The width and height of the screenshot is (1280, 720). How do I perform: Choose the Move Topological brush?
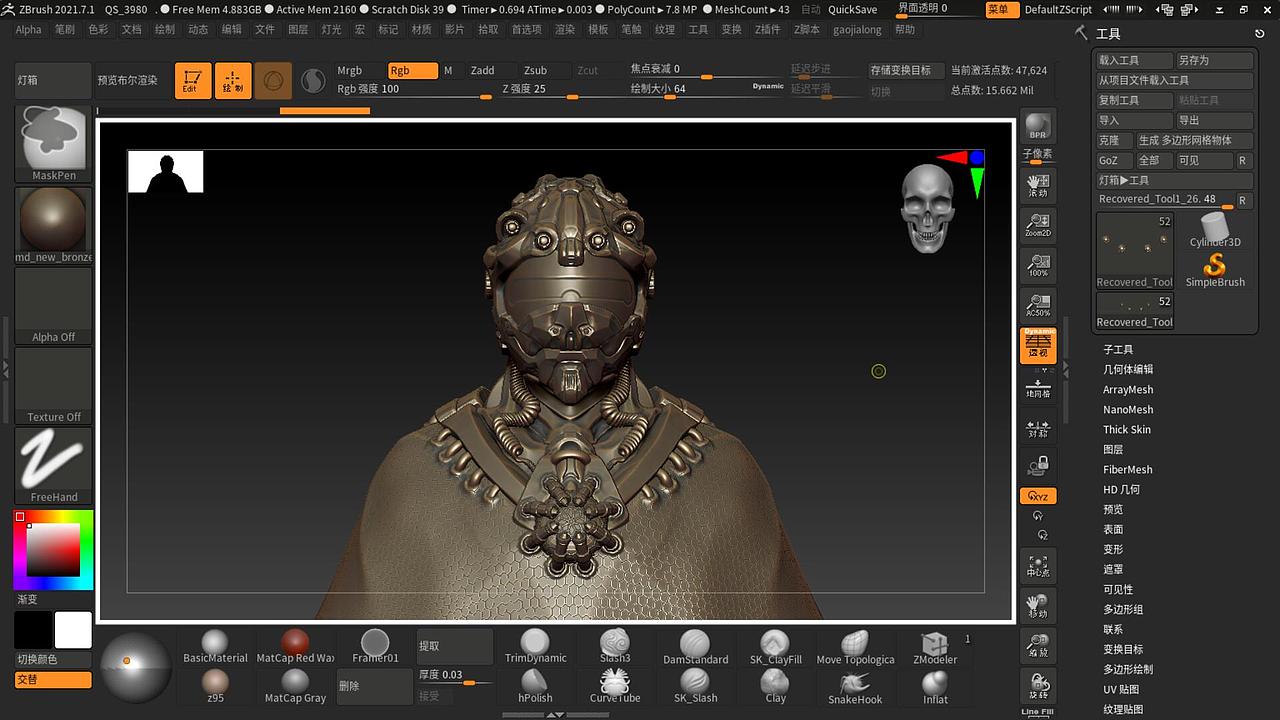855,647
